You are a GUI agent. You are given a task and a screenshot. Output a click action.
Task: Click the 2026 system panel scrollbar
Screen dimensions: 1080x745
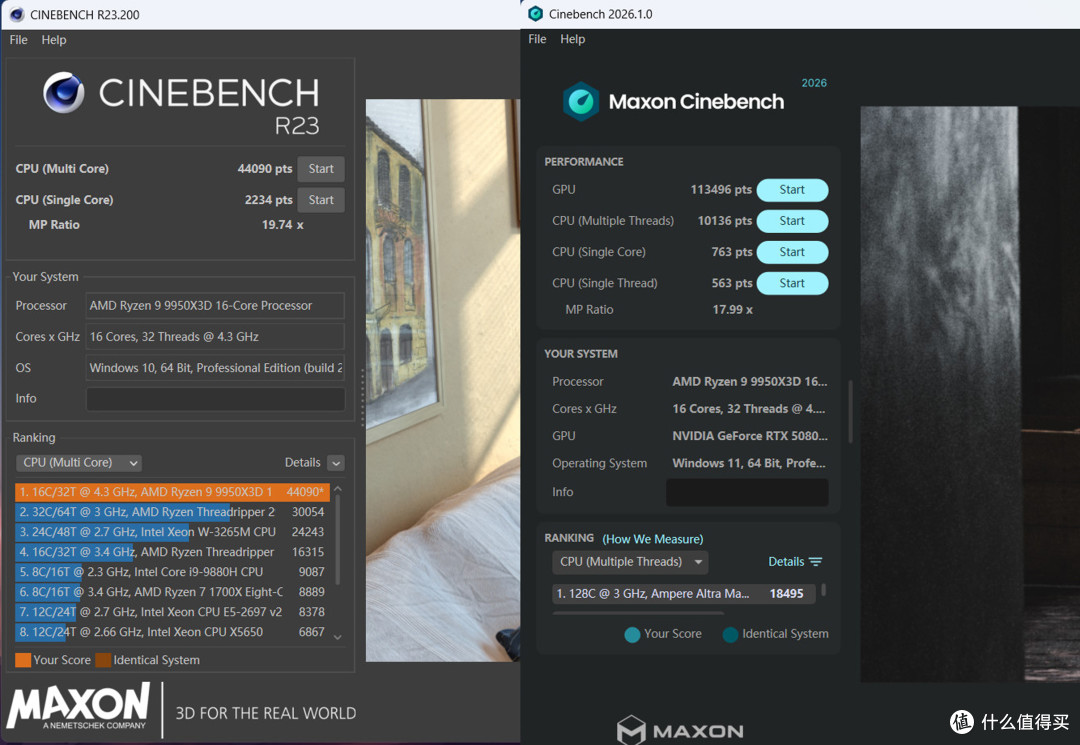point(851,411)
